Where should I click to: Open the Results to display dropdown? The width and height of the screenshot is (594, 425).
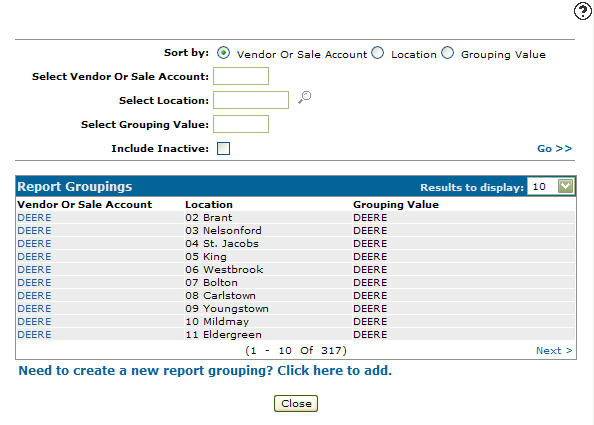click(x=551, y=186)
